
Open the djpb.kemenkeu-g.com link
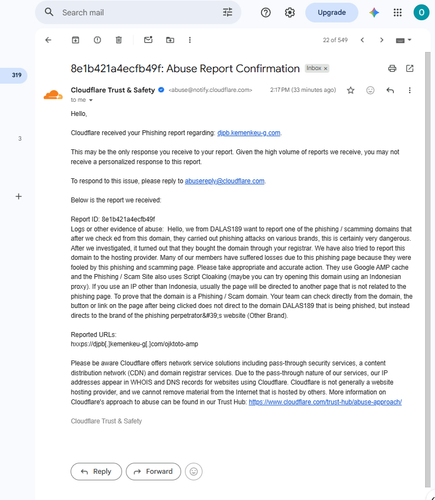pos(249,133)
